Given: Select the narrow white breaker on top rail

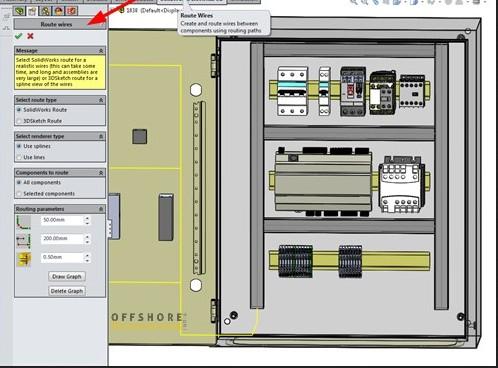Looking at the screenshot, I should pos(325,91).
